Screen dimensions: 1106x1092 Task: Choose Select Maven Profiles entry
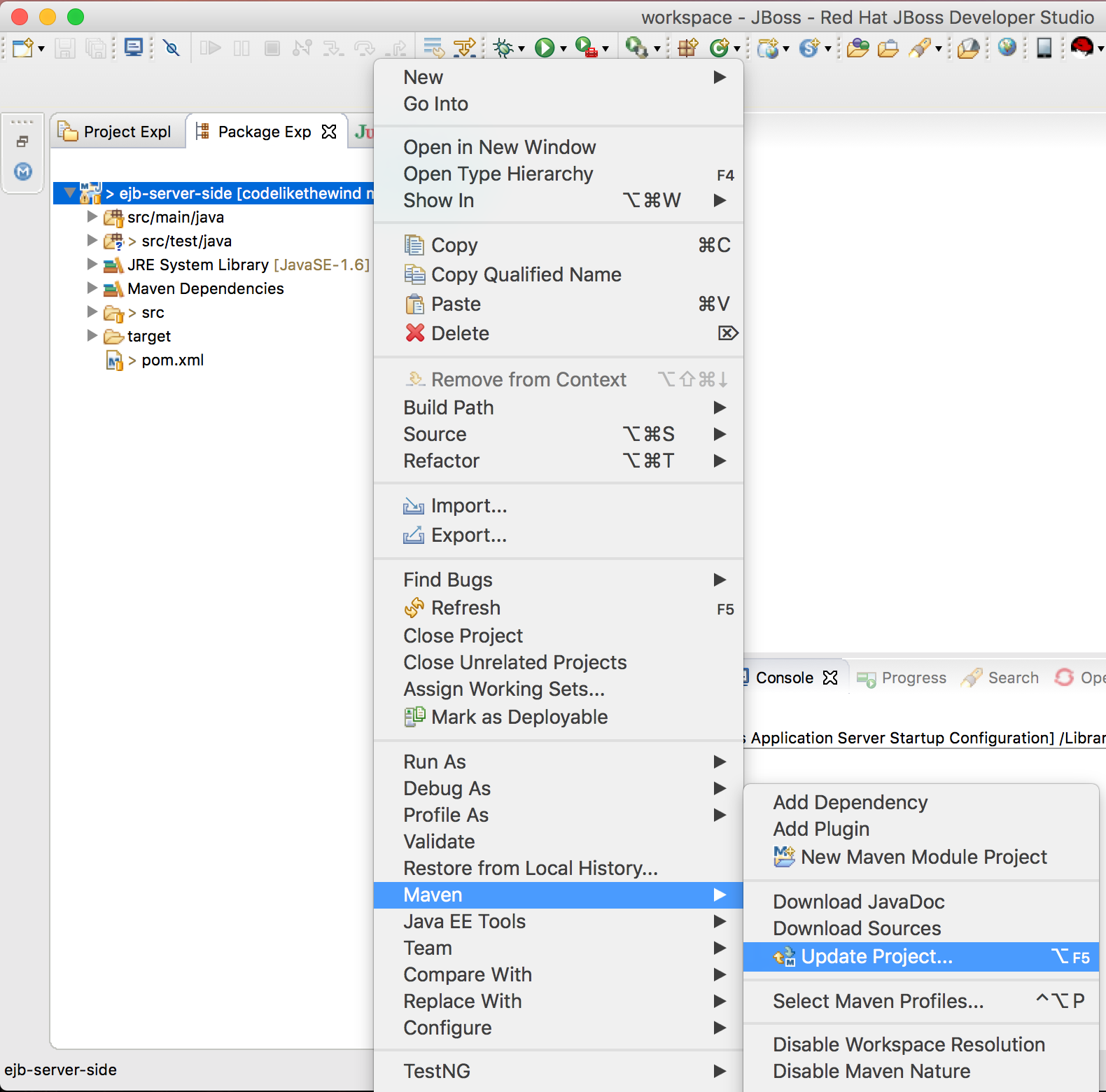tap(920, 1001)
